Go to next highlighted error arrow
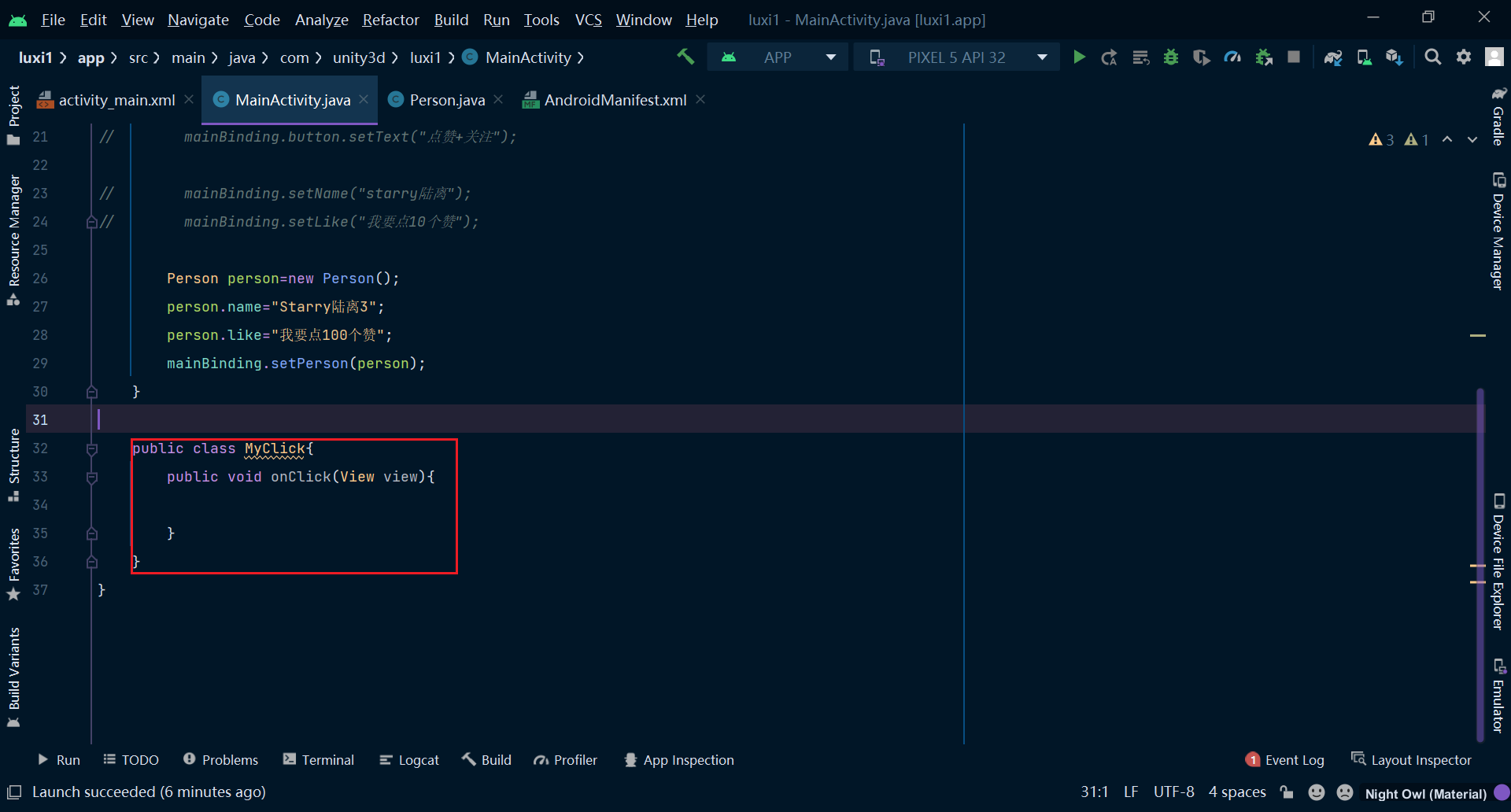This screenshot has width=1511, height=812. pos(1472,139)
